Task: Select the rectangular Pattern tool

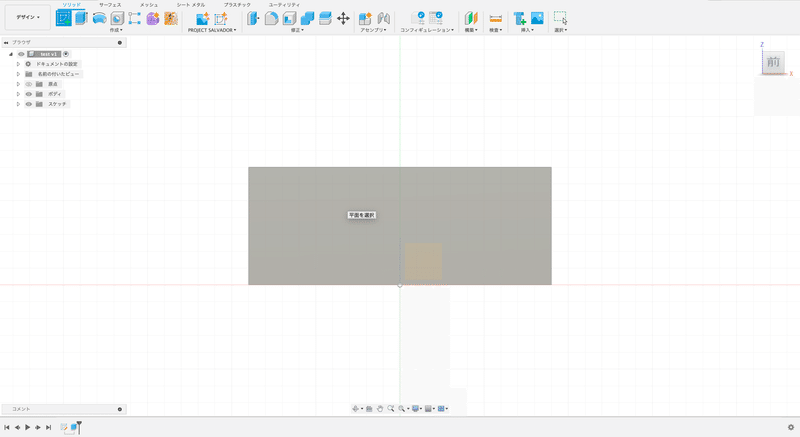Action: coord(135,18)
